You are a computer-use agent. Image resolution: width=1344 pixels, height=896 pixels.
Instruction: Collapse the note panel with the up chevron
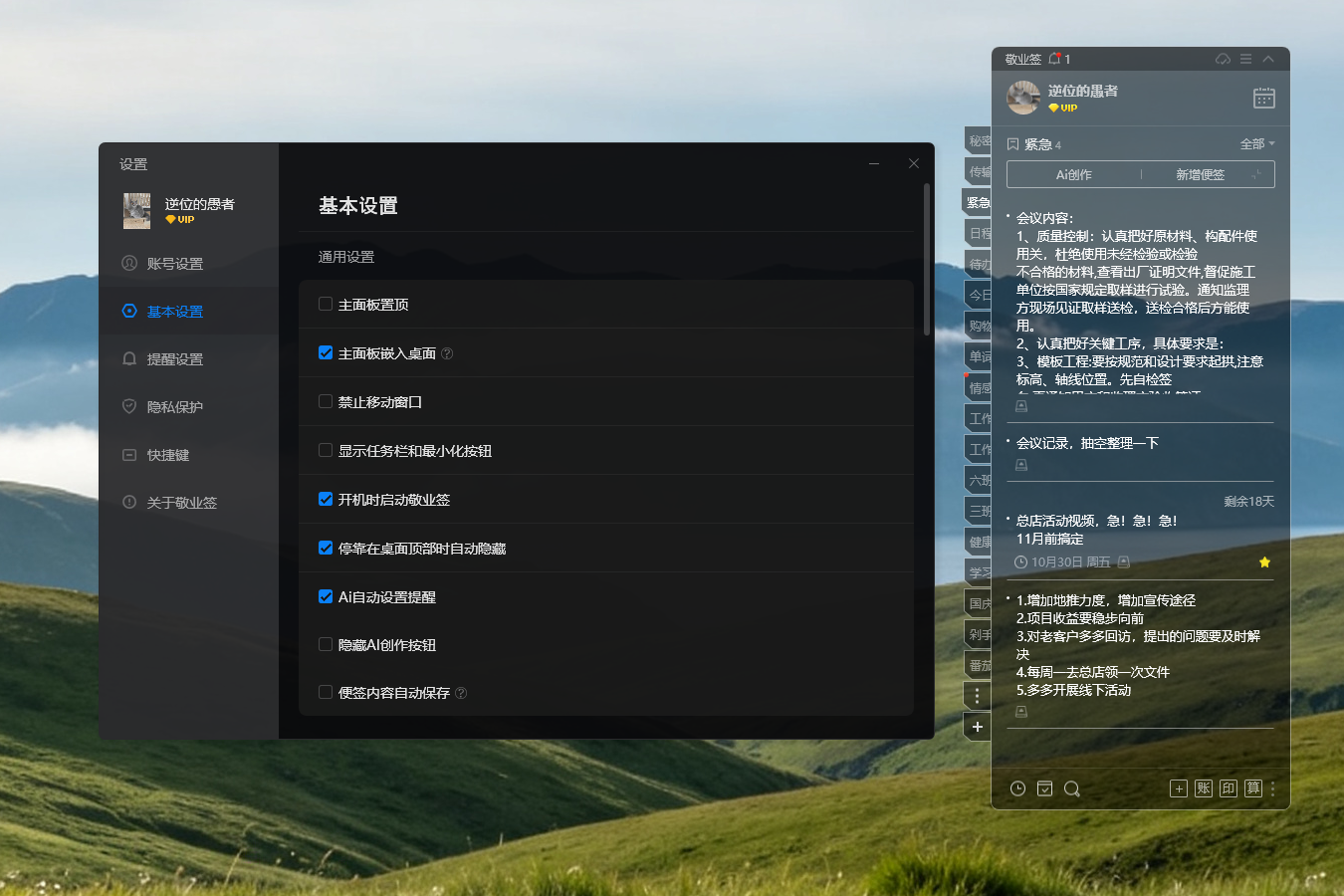(1268, 59)
